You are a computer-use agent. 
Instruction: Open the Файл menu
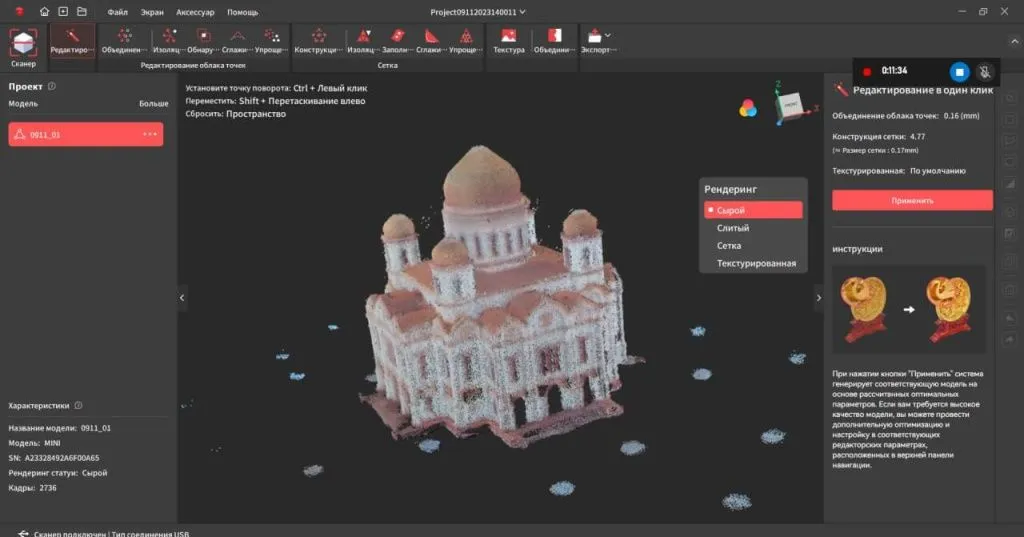pos(117,12)
